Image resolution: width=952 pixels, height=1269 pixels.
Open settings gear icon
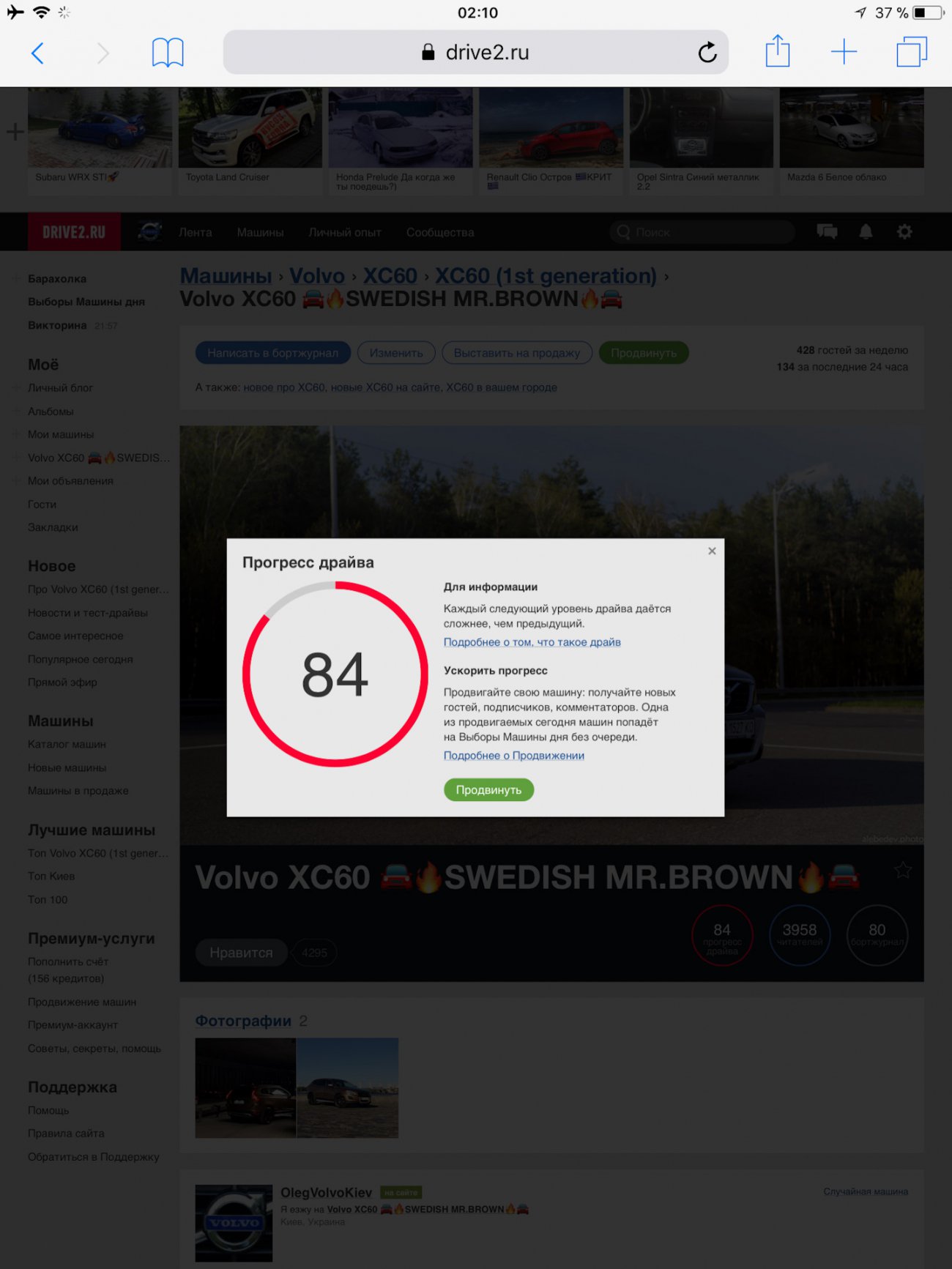point(904,231)
